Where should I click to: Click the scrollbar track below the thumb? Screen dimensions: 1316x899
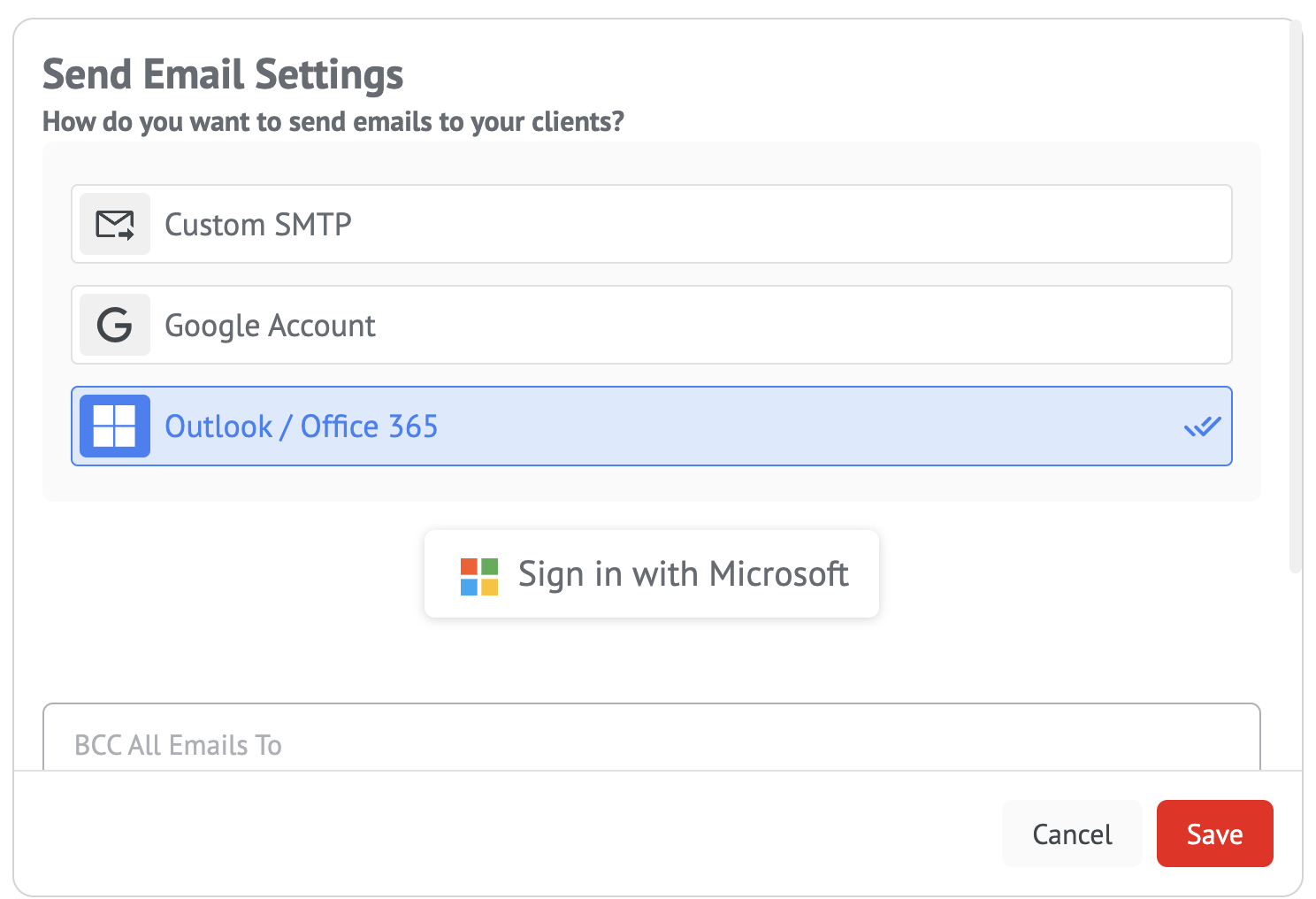tap(1296, 672)
